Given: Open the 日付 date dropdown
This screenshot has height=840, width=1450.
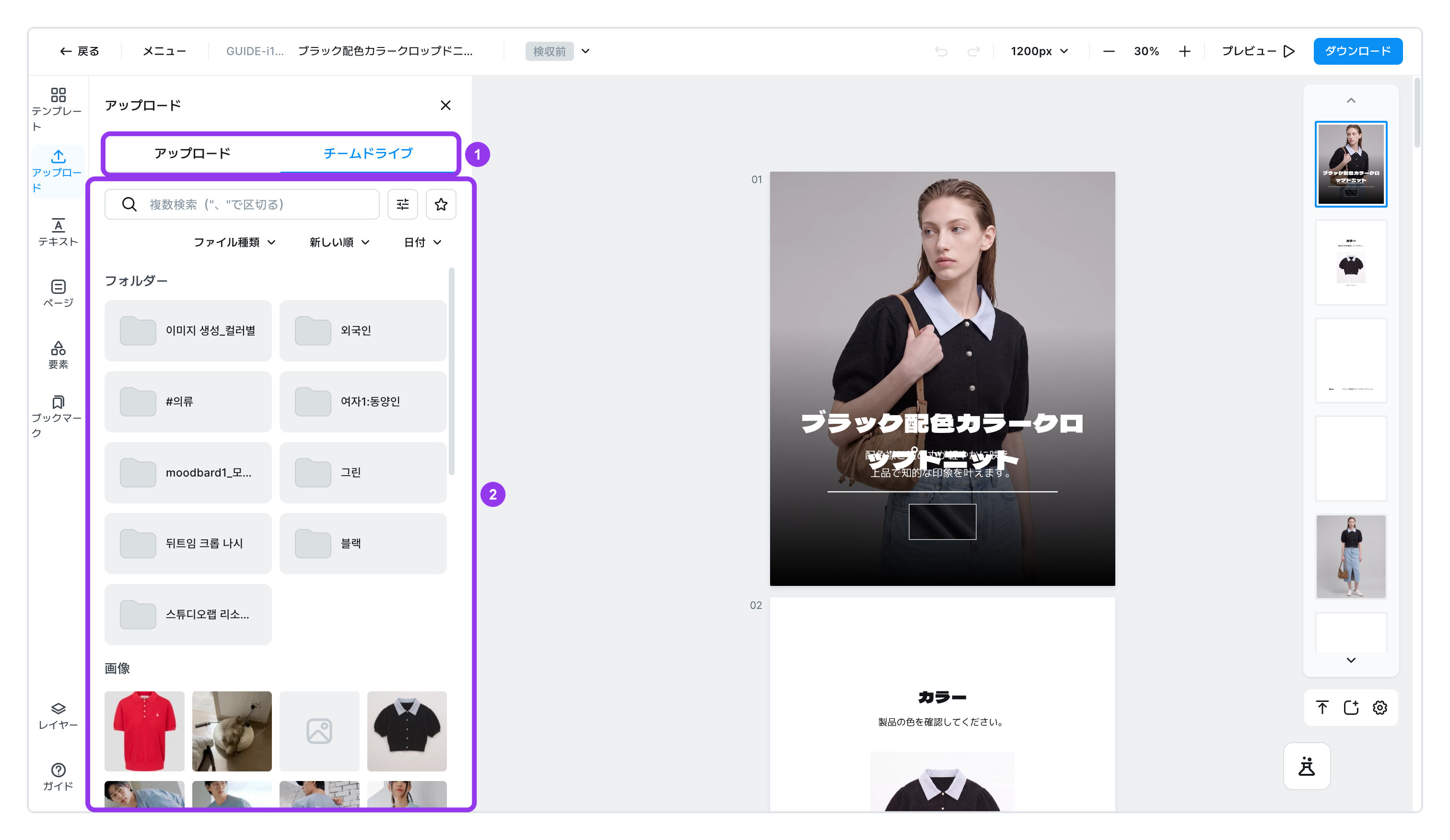Looking at the screenshot, I should click(x=423, y=242).
